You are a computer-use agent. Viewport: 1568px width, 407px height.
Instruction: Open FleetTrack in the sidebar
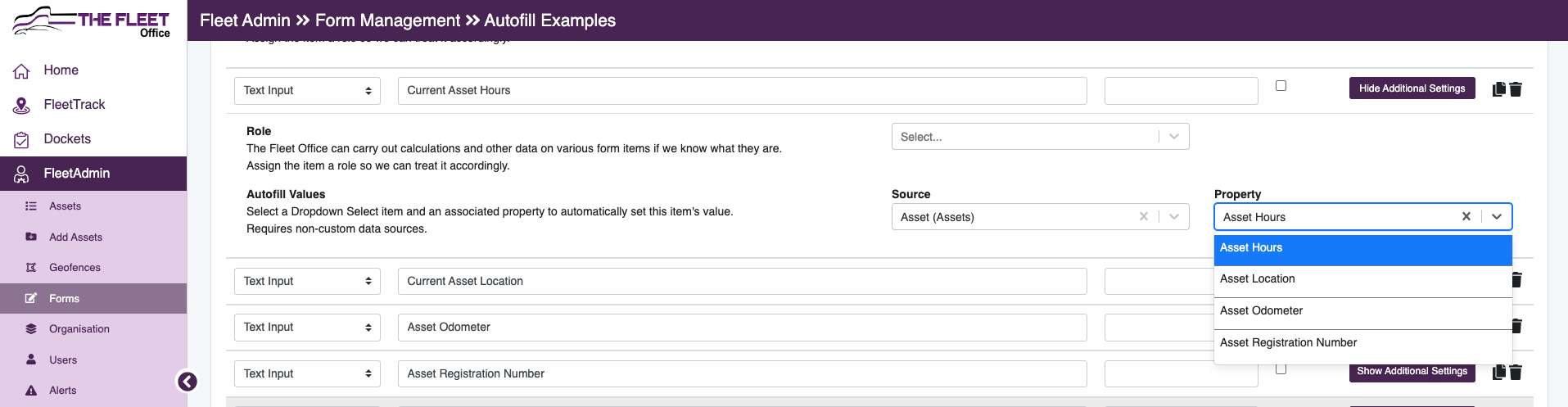(x=93, y=105)
